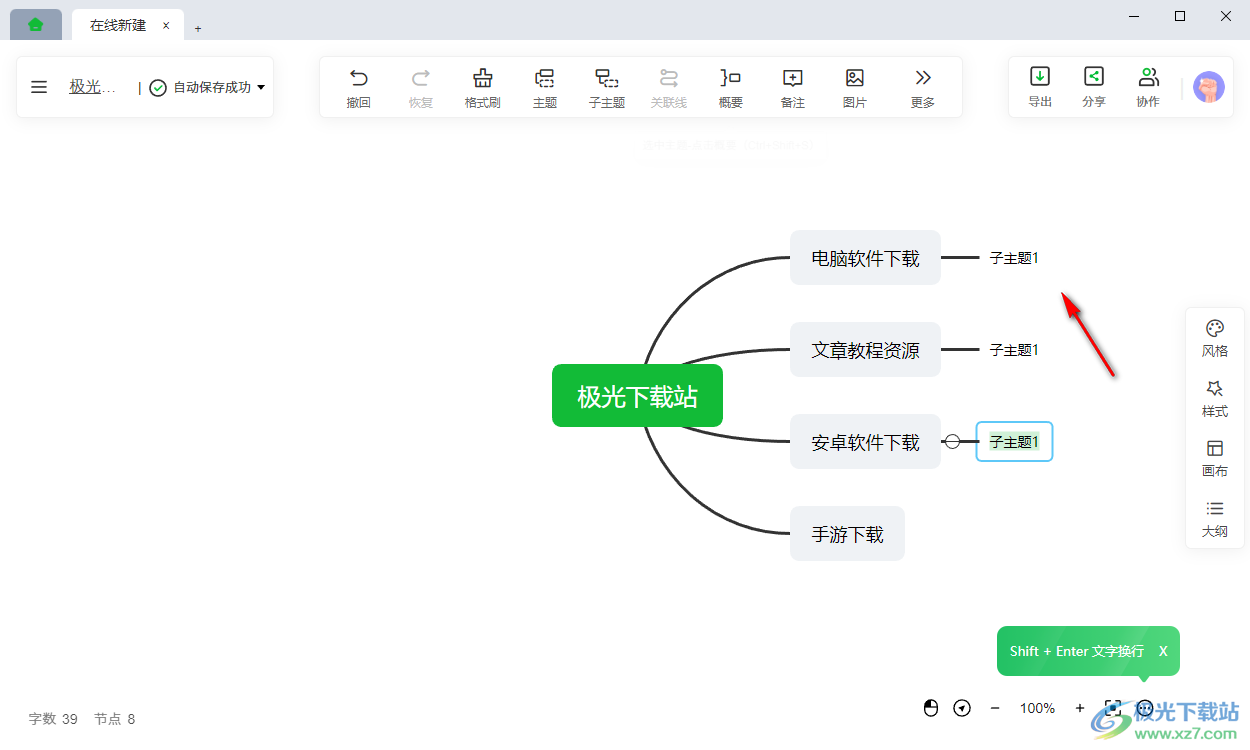Click the Export (导出) button
The height and width of the screenshot is (750, 1250).
tap(1040, 87)
